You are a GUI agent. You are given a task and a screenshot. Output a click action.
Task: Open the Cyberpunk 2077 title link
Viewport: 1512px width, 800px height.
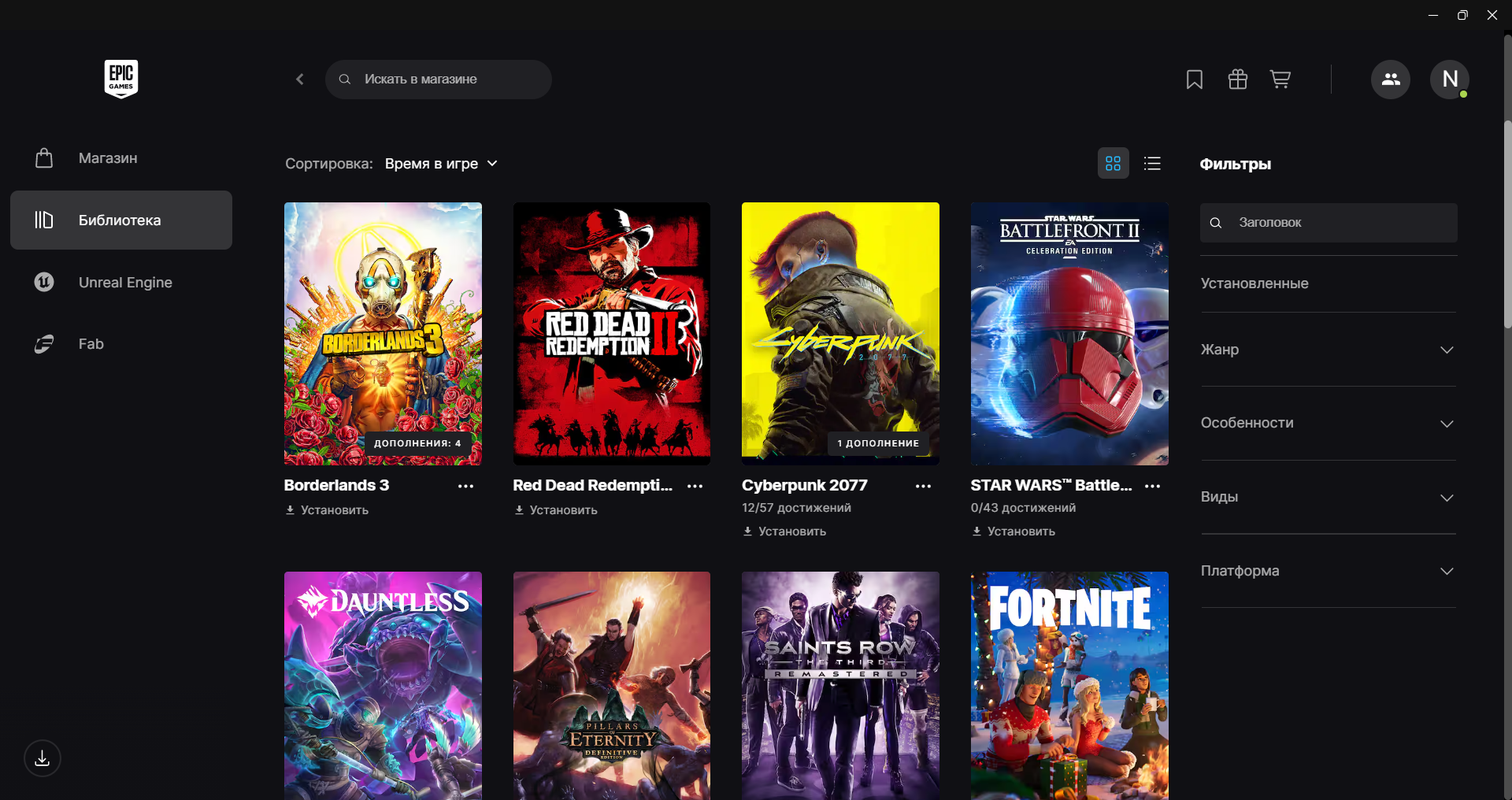pyautogui.click(x=805, y=485)
